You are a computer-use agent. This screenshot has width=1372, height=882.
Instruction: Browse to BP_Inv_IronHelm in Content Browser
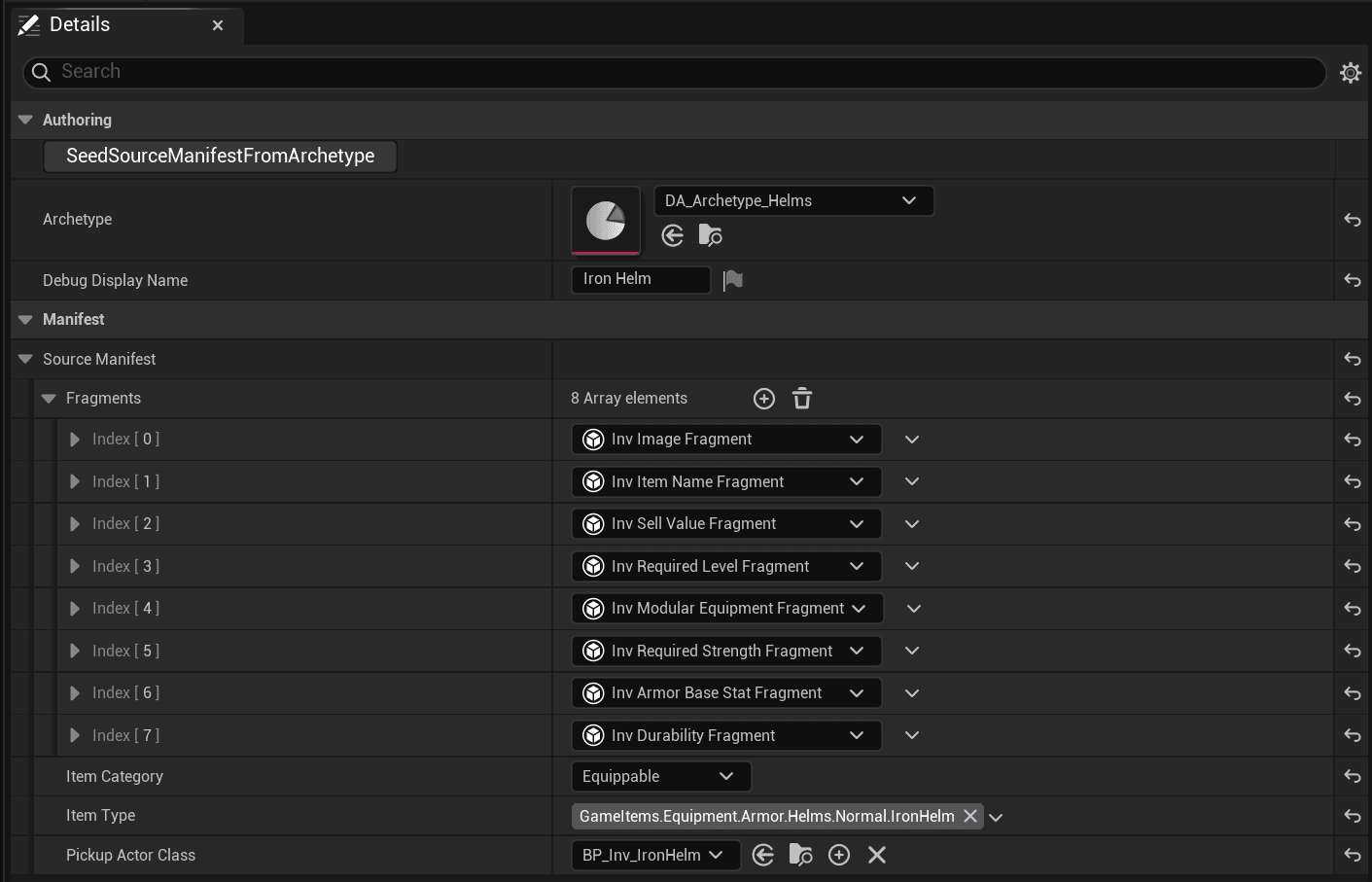[x=800, y=855]
